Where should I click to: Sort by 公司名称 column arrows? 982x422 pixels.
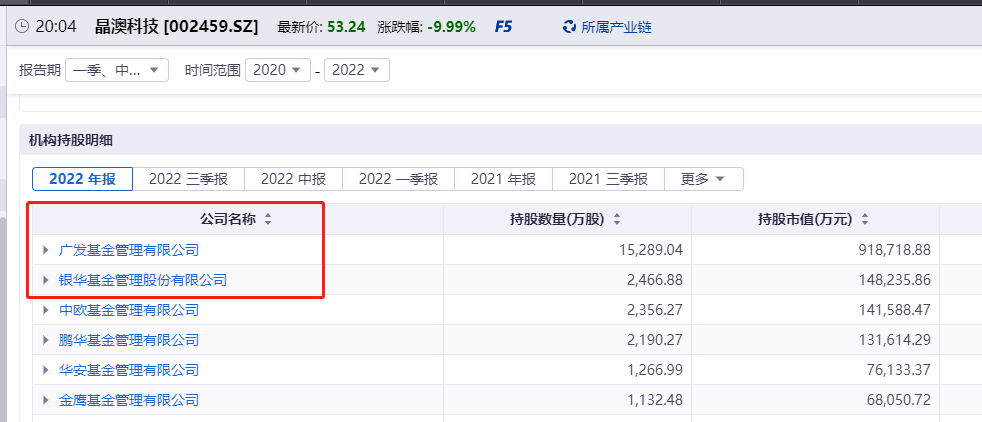pyautogui.click(x=268, y=220)
